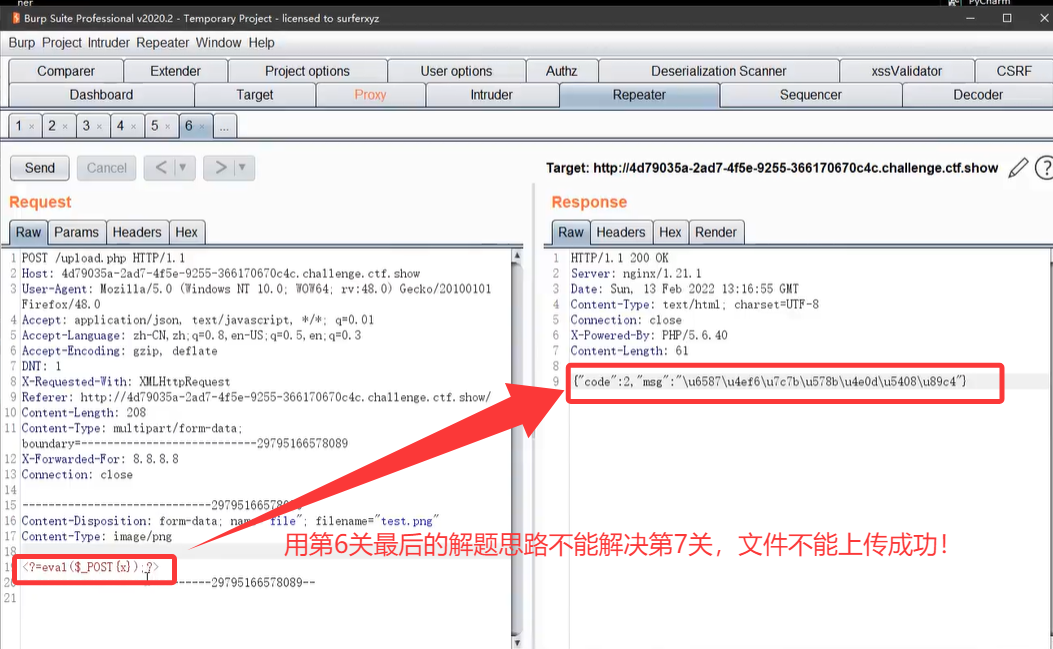Open the xssValidator tab
Viewport: 1053px width, 649px height.
coord(907,71)
